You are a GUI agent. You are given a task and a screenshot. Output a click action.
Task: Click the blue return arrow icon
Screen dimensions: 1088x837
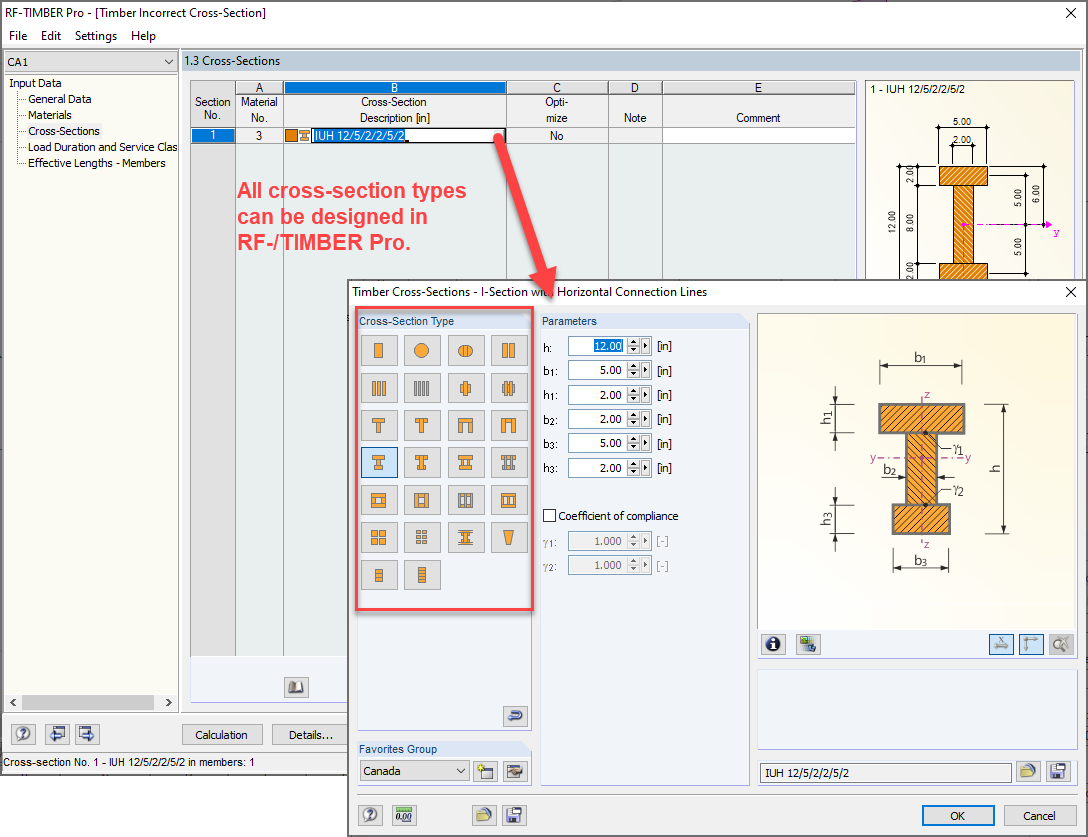tap(516, 716)
